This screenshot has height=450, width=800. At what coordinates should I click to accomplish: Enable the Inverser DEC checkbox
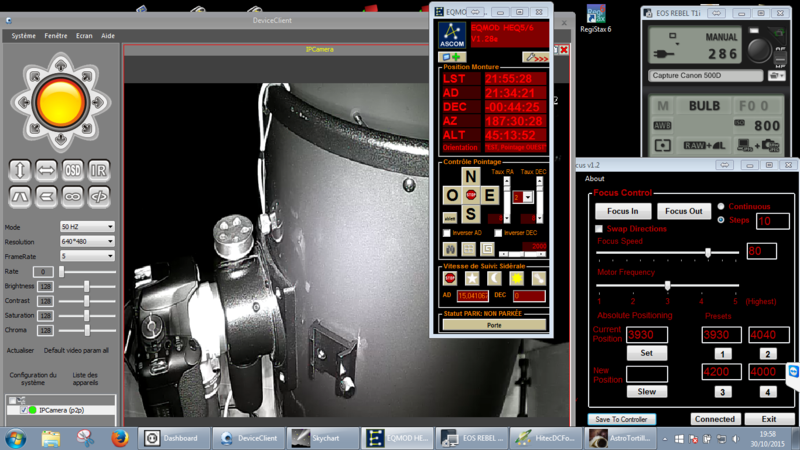[x=498, y=233]
